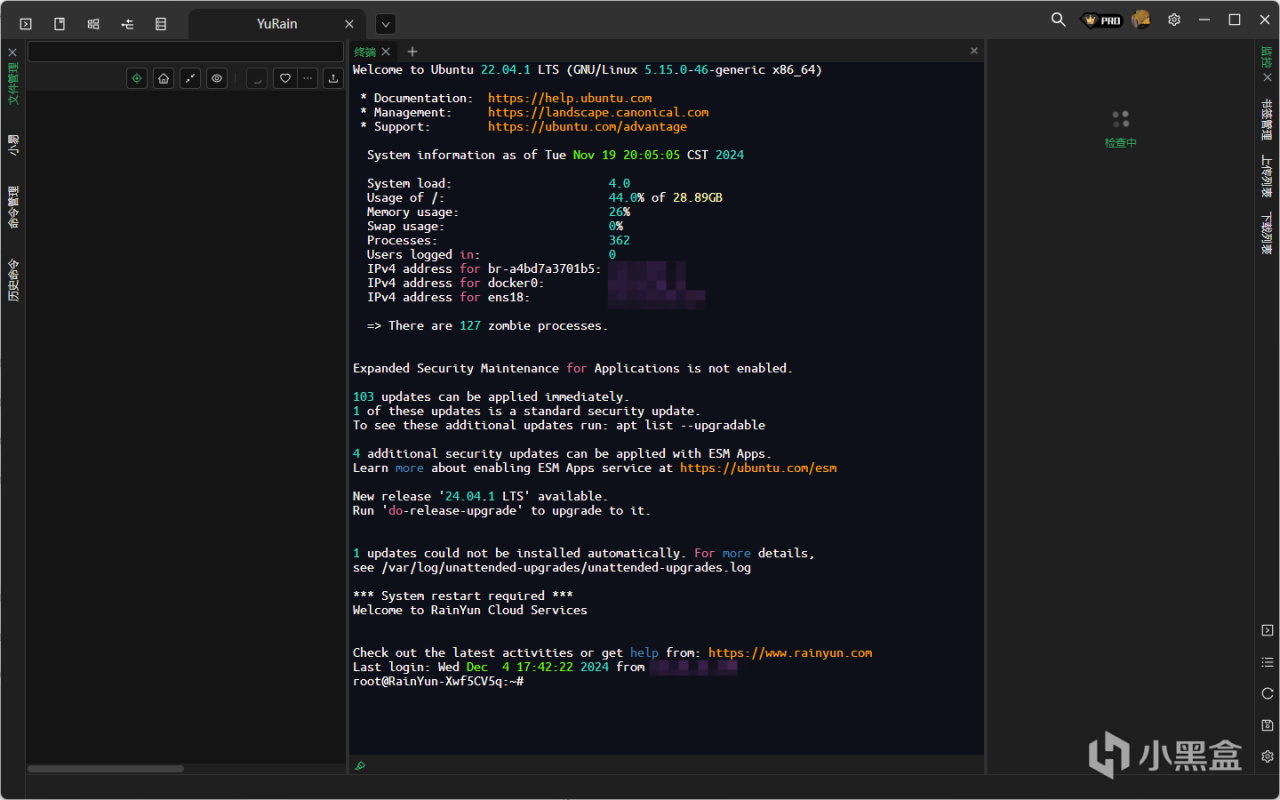The height and width of the screenshot is (800, 1280).
Task: Open search with the magnifier icon
Action: pyautogui.click(x=1058, y=20)
